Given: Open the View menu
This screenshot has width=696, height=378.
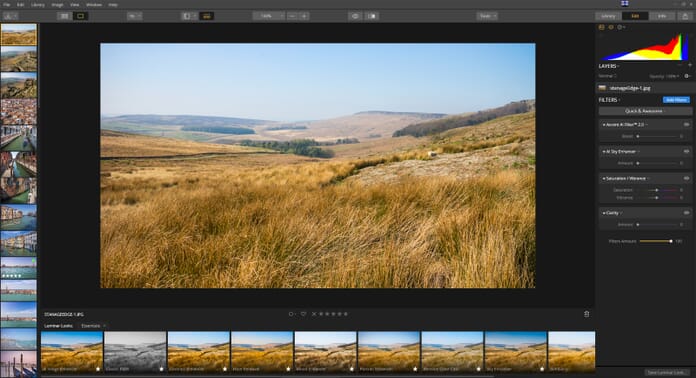Looking at the screenshot, I should point(75,4).
